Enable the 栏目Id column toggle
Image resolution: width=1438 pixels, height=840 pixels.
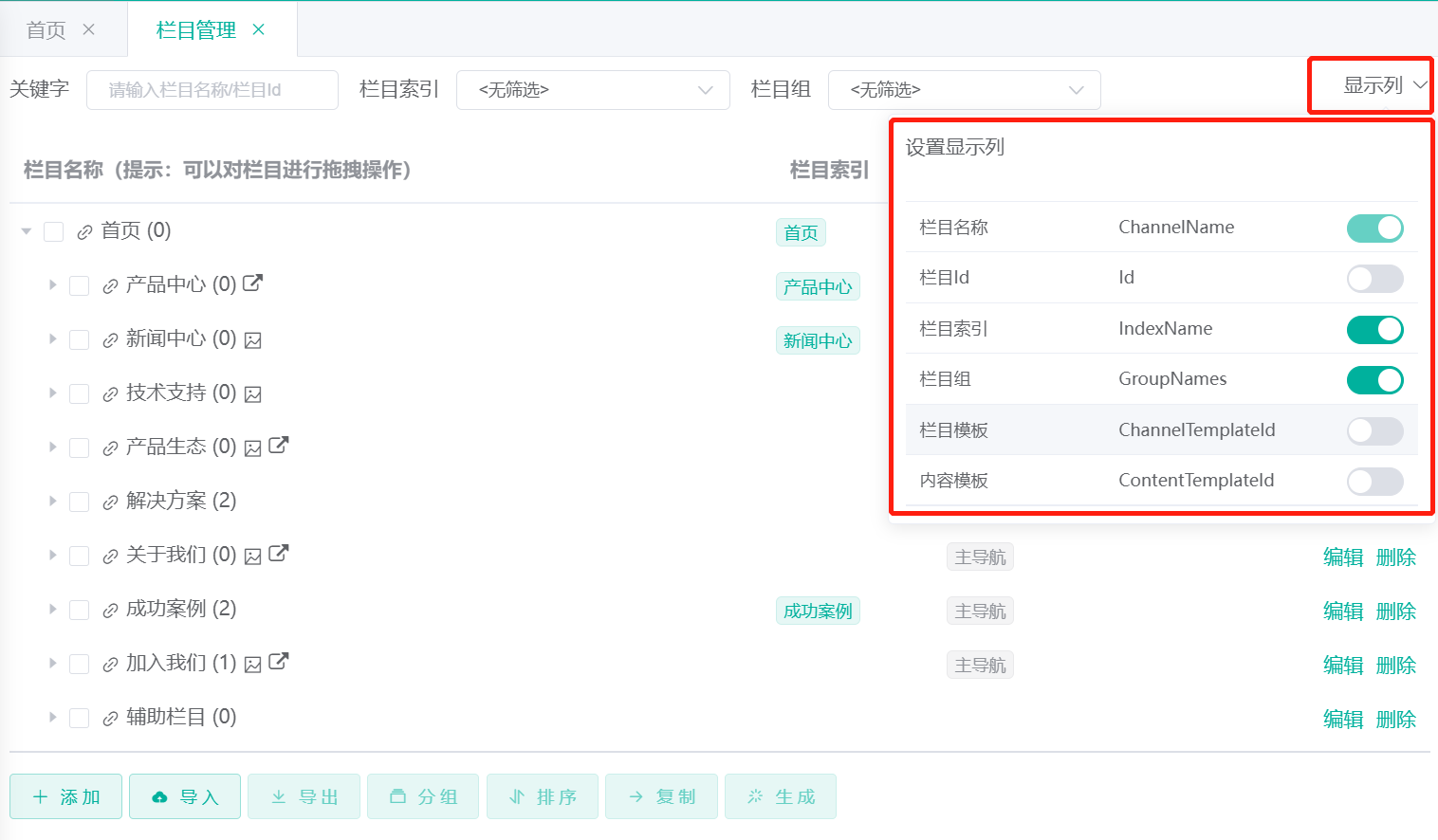click(x=1374, y=279)
